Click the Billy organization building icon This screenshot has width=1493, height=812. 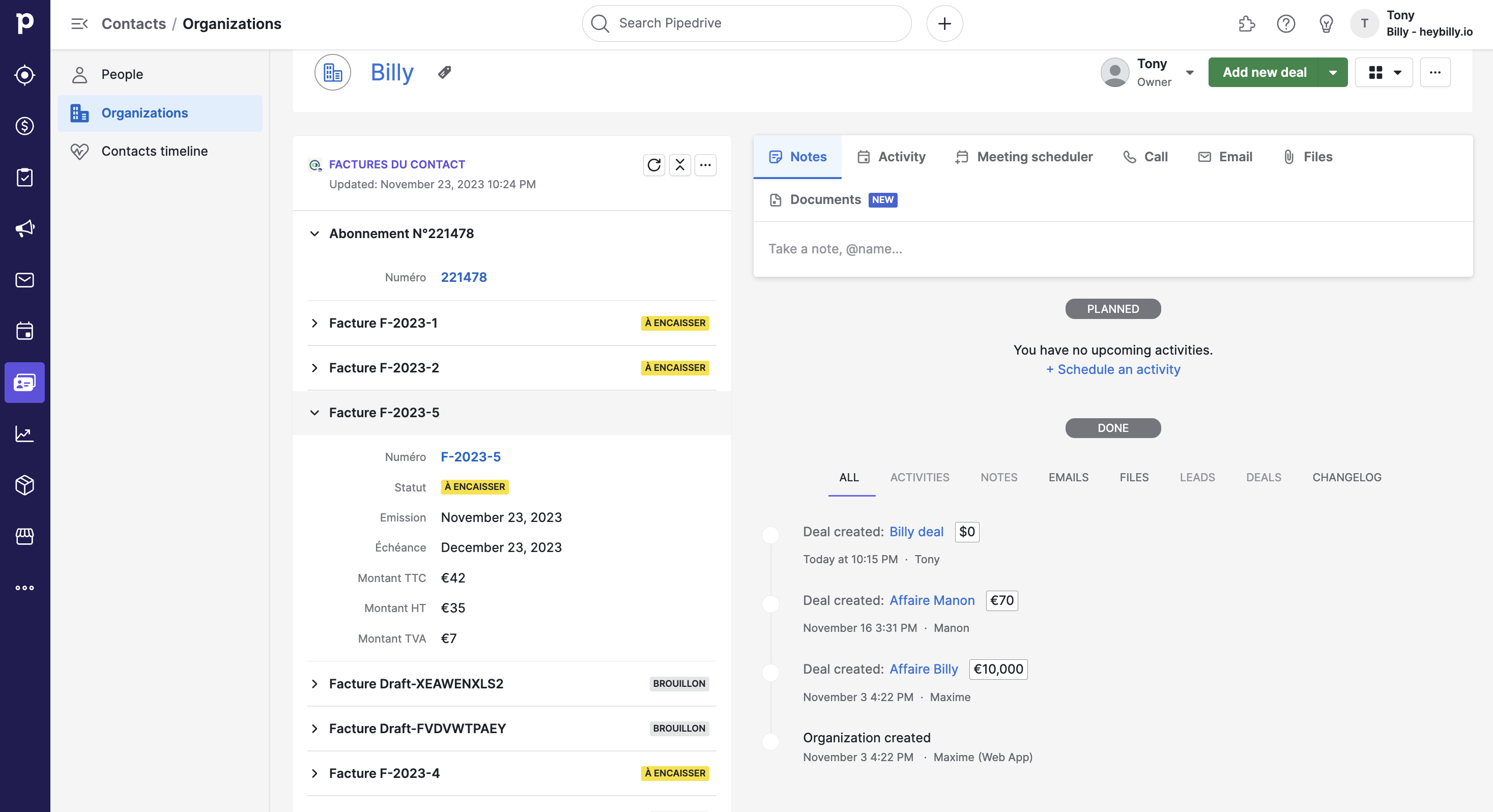click(333, 72)
